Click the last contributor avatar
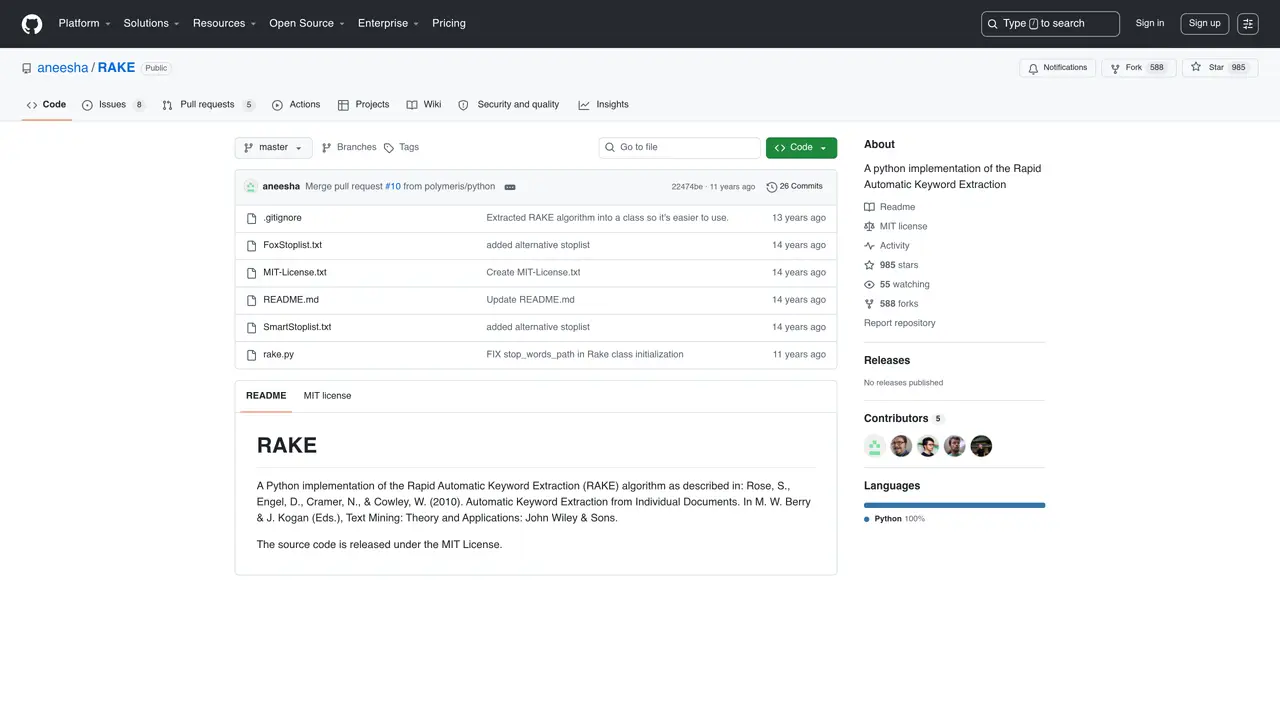This screenshot has height=720, width=1280. click(x=981, y=447)
